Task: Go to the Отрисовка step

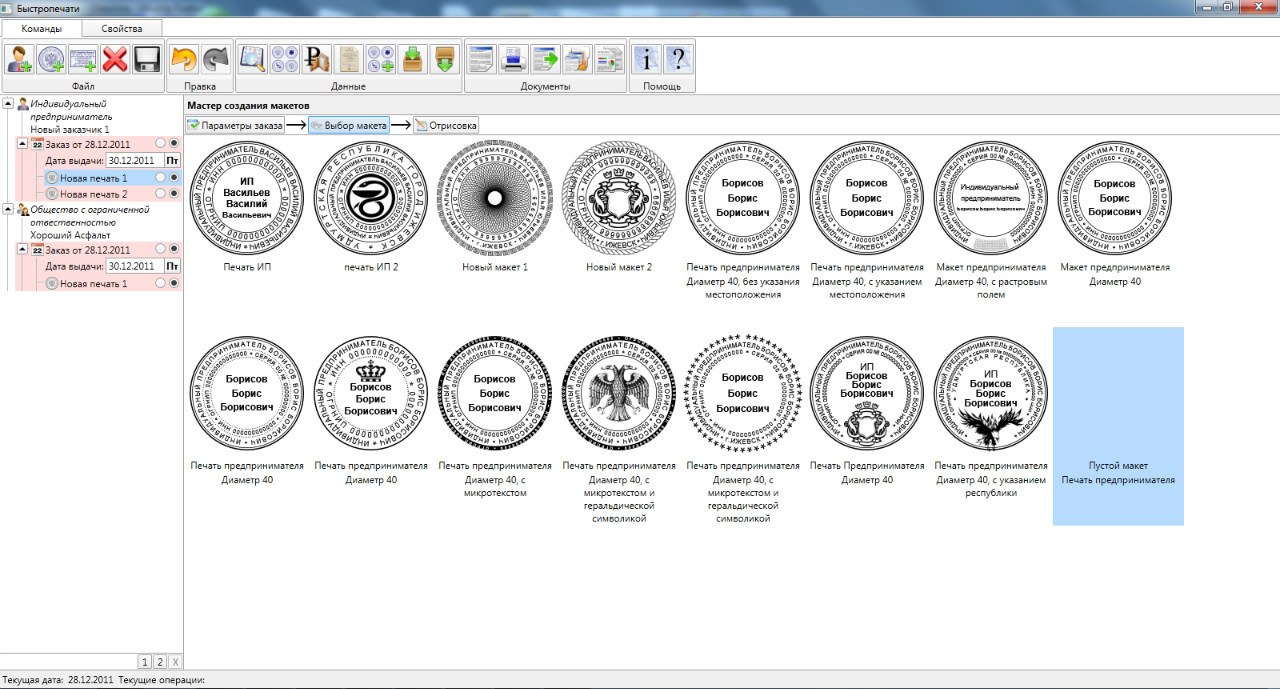Action: tap(446, 126)
